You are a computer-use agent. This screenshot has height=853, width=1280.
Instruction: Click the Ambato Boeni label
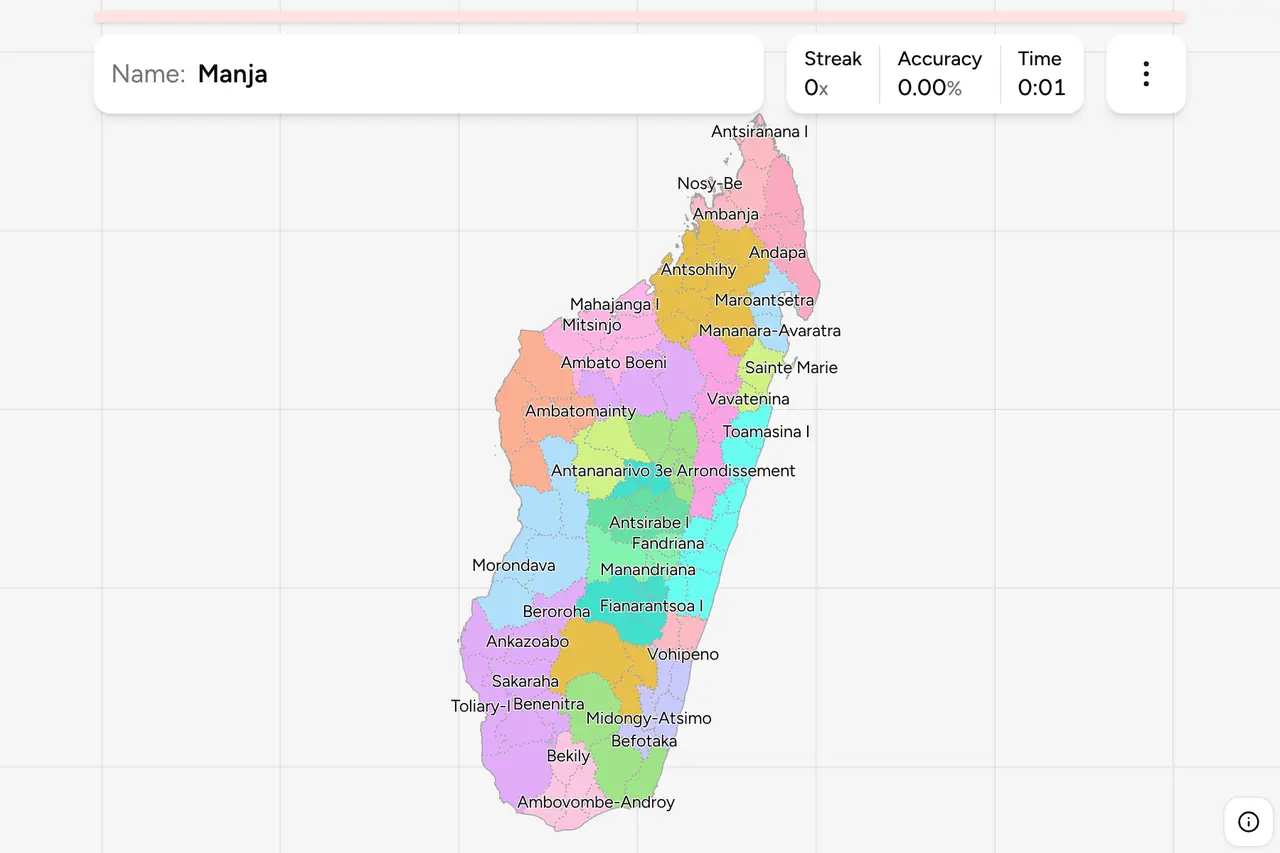(614, 362)
